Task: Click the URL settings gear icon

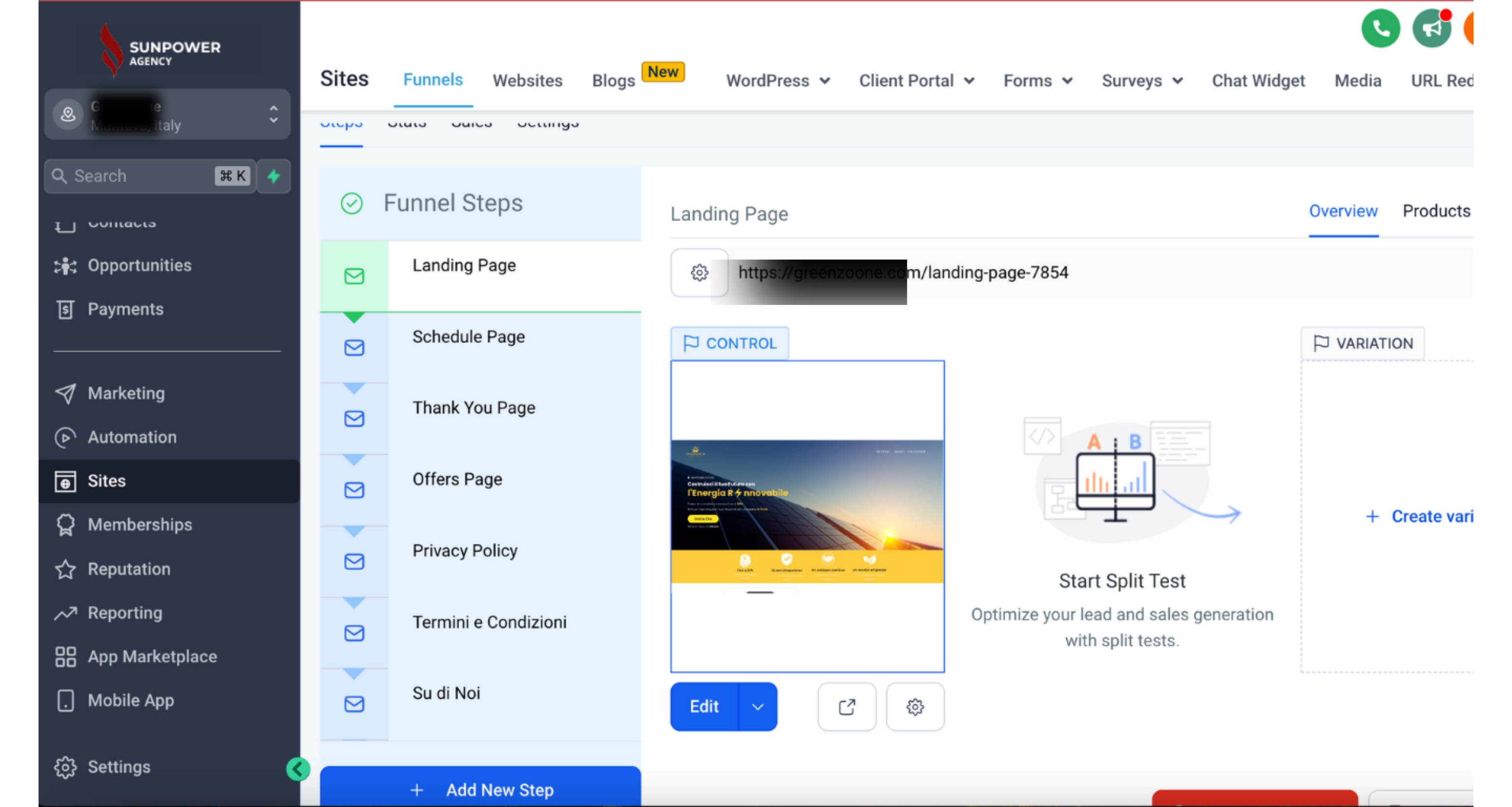Action: click(x=699, y=273)
